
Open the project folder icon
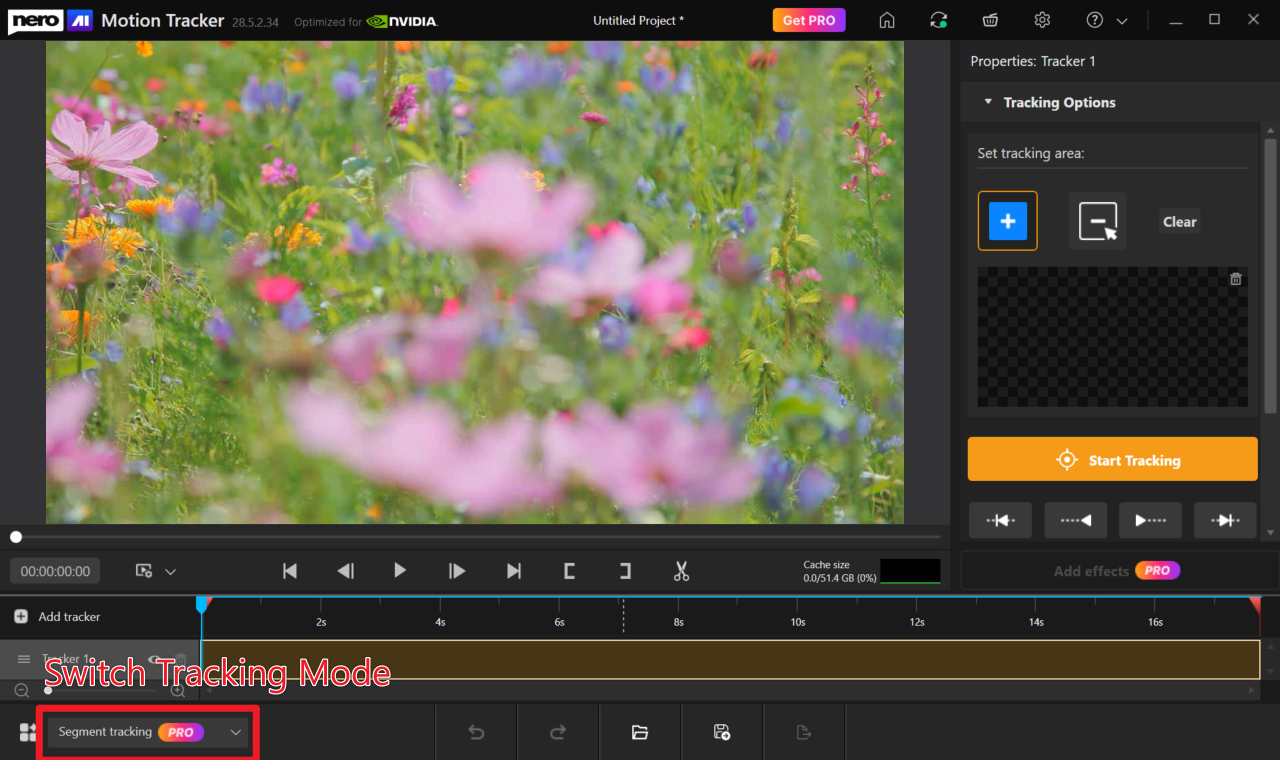click(640, 733)
